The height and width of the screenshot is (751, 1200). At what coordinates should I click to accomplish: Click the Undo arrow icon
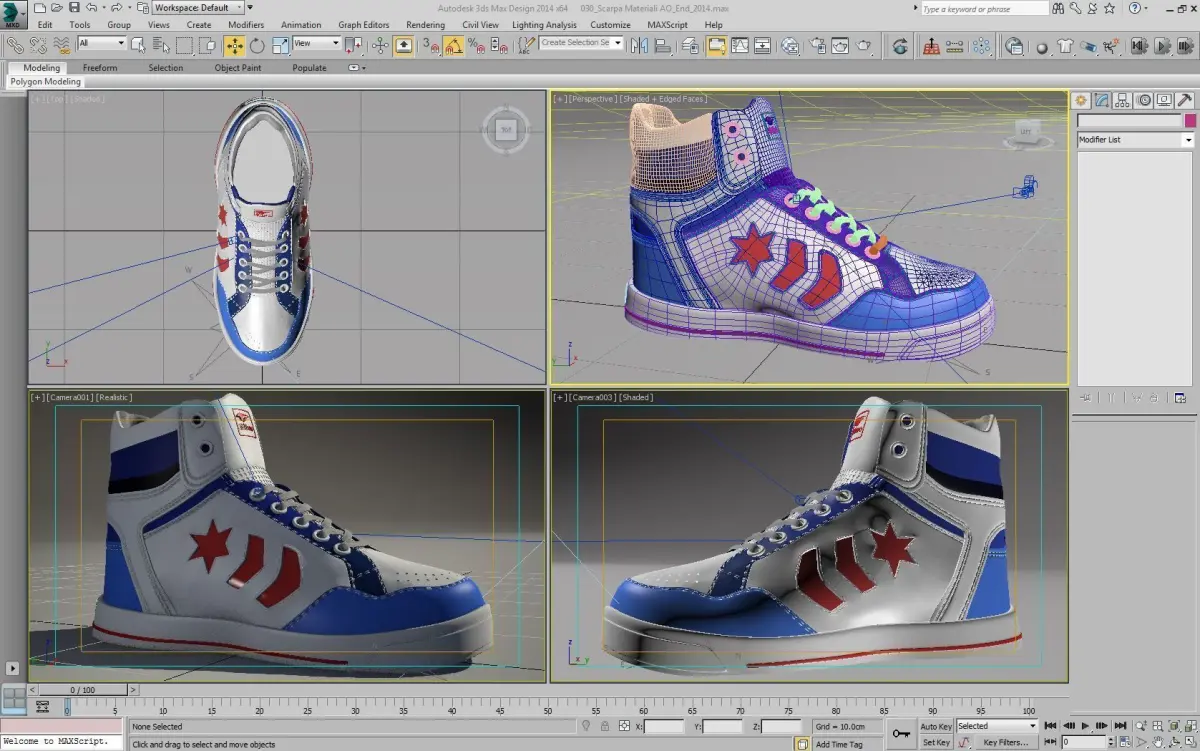point(91,7)
